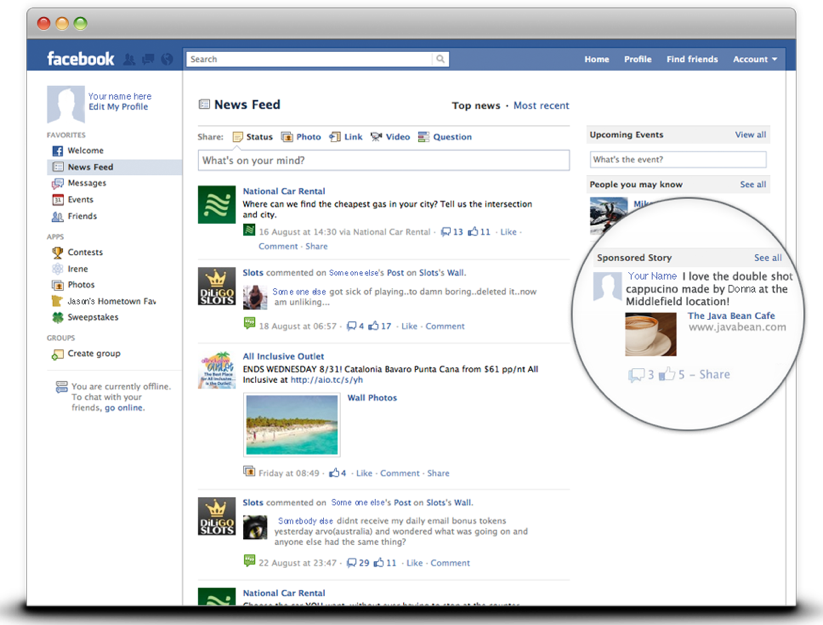Click the profile picture placeholder
Viewport: 823px width, 625px height.
click(x=66, y=104)
